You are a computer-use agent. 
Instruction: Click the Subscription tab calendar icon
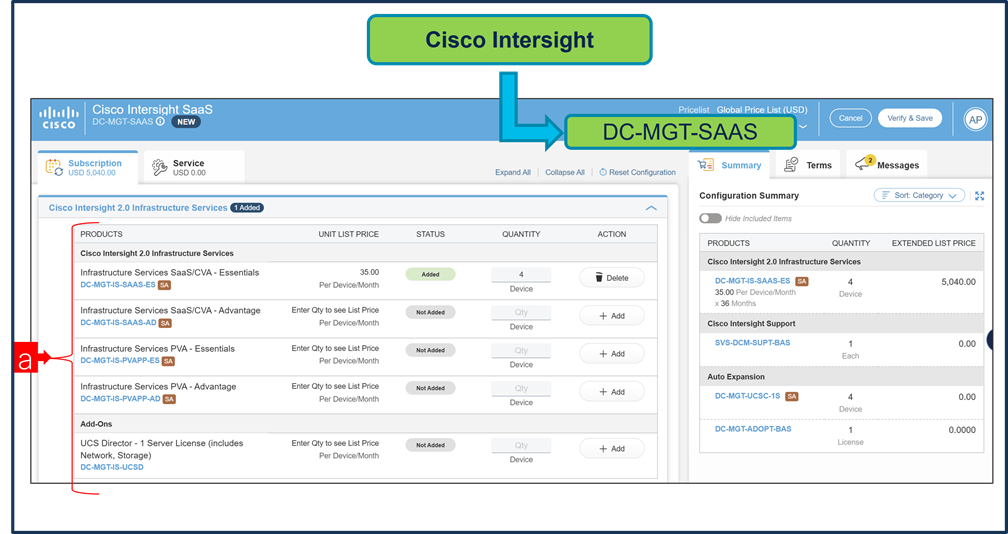54,168
